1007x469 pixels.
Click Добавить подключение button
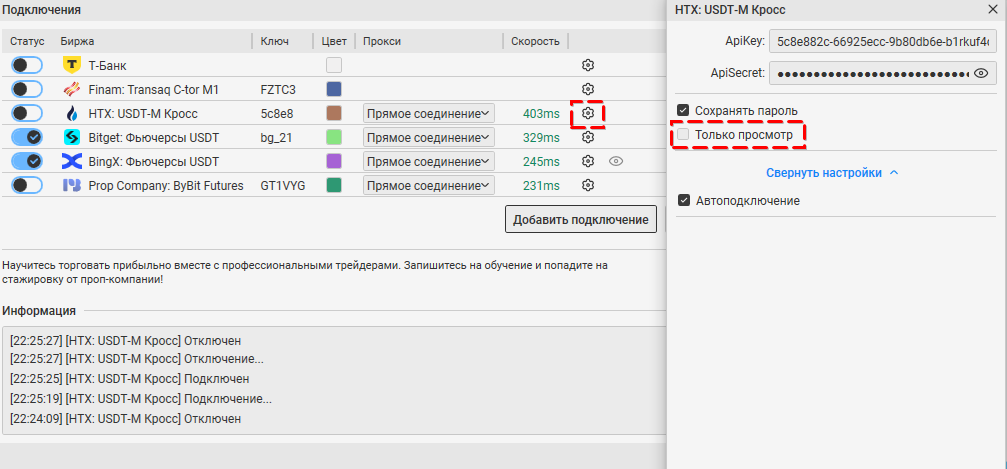(580, 220)
